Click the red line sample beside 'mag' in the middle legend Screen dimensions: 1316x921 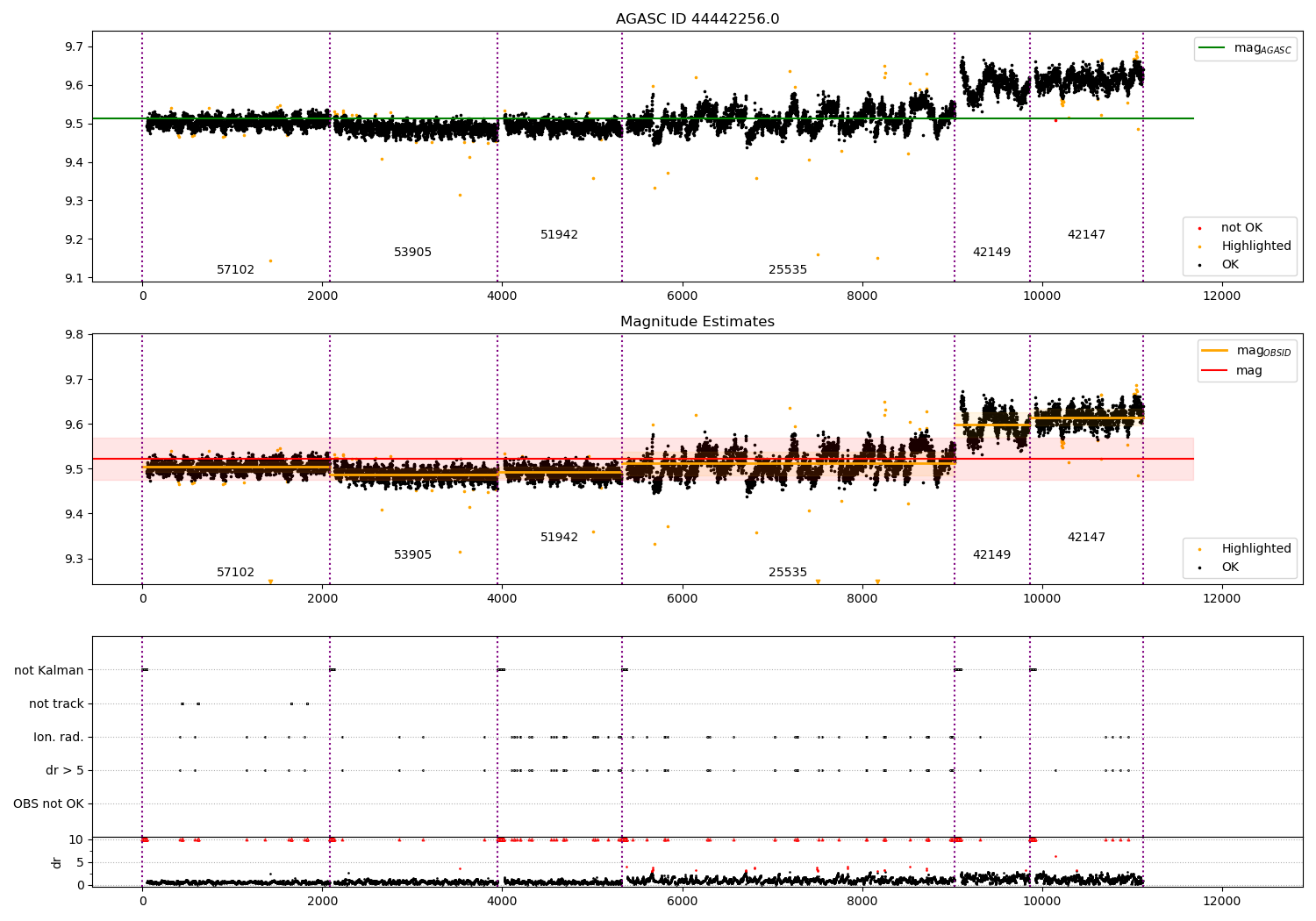1215,371
